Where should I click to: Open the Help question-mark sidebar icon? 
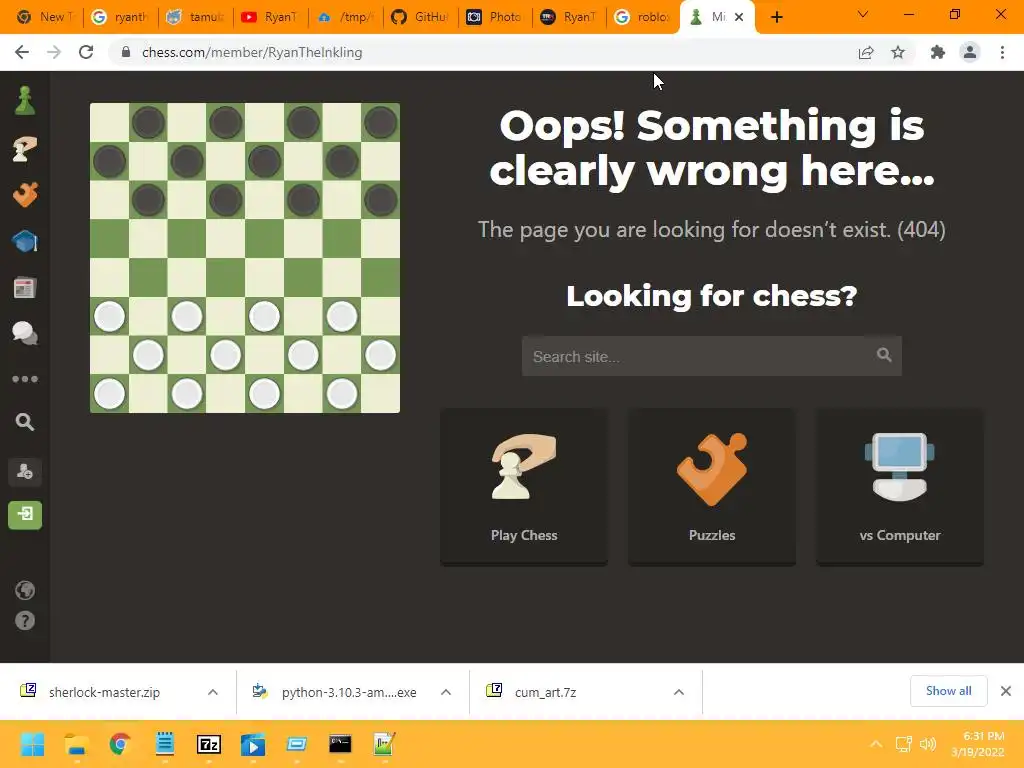click(x=25, y=620)
